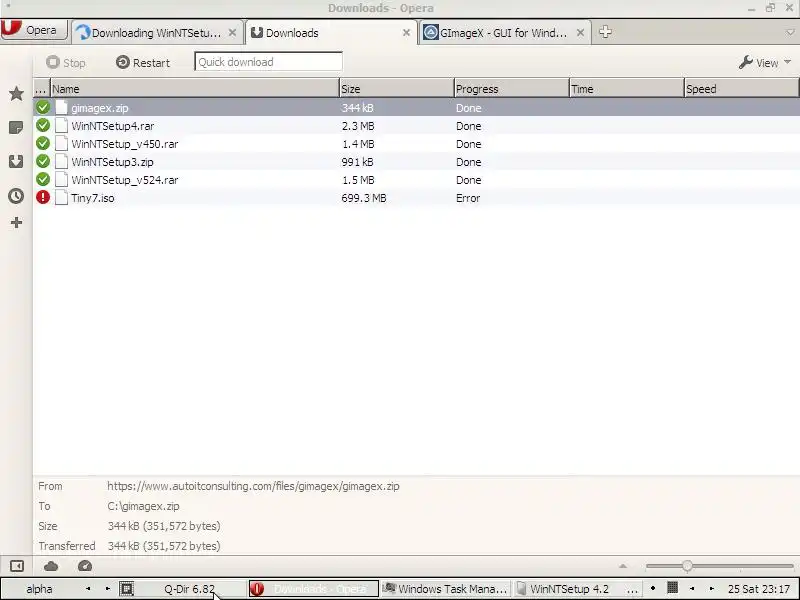This screenshot has height=600, width=800.
Task: Open the Notes panel icon
Action: pyautogui.click(x=16, y=128)
